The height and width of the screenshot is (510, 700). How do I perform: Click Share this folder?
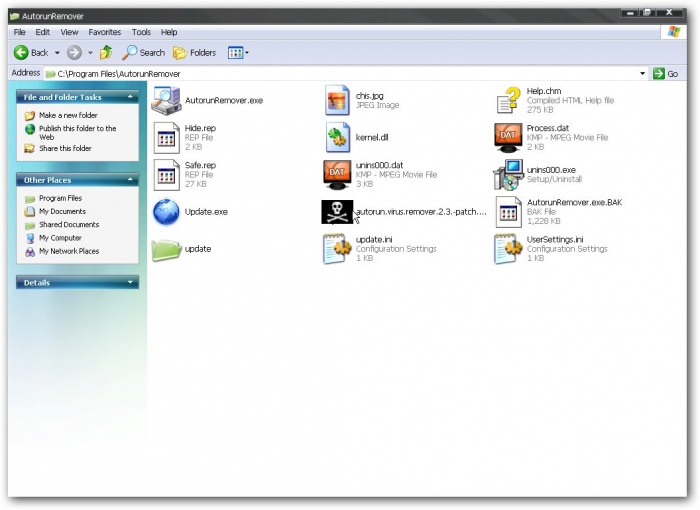[x=65, y=148]
